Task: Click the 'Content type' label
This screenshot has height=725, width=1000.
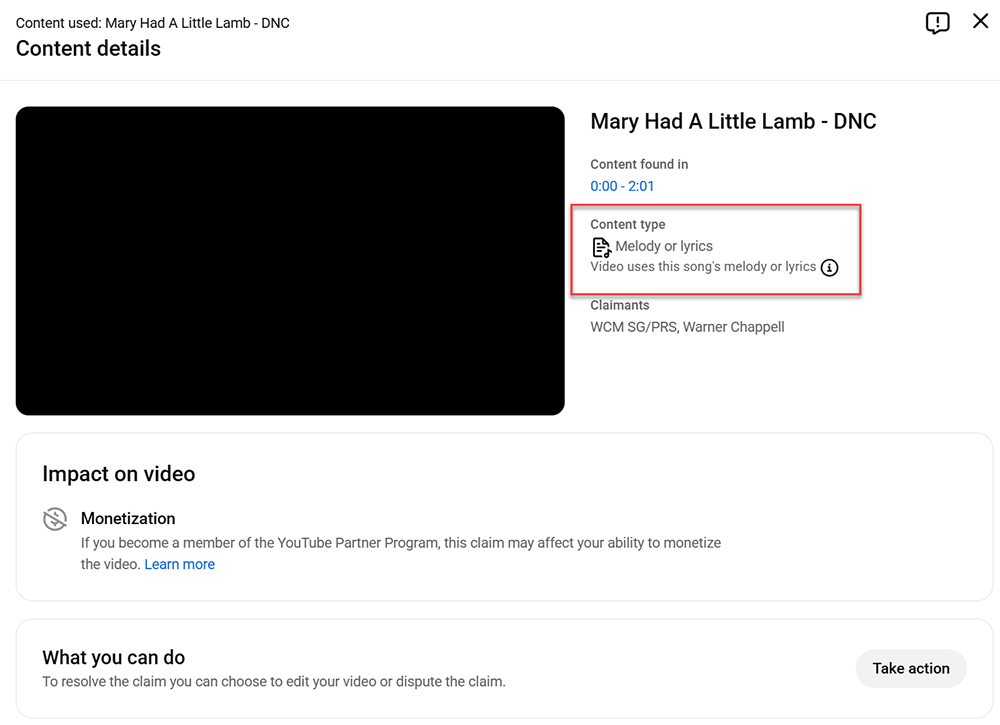Action: [x=628, y=224]
